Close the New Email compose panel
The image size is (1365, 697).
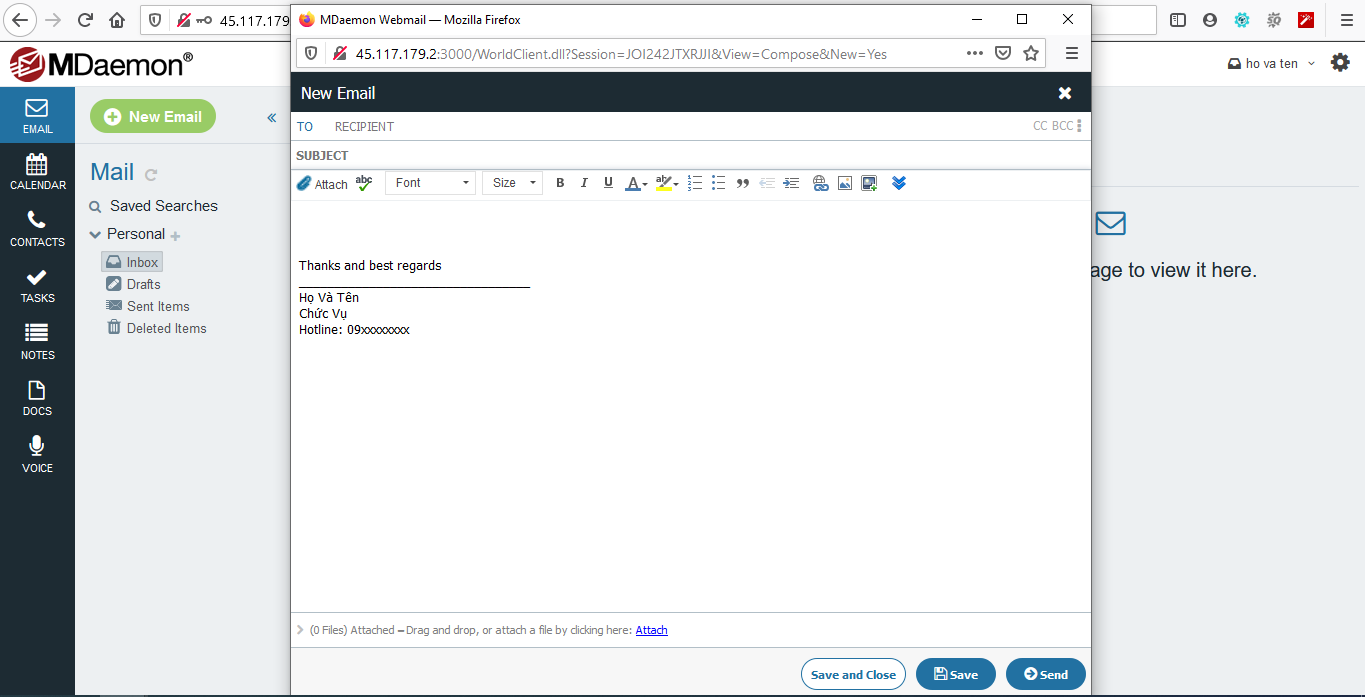[1065, 93]
